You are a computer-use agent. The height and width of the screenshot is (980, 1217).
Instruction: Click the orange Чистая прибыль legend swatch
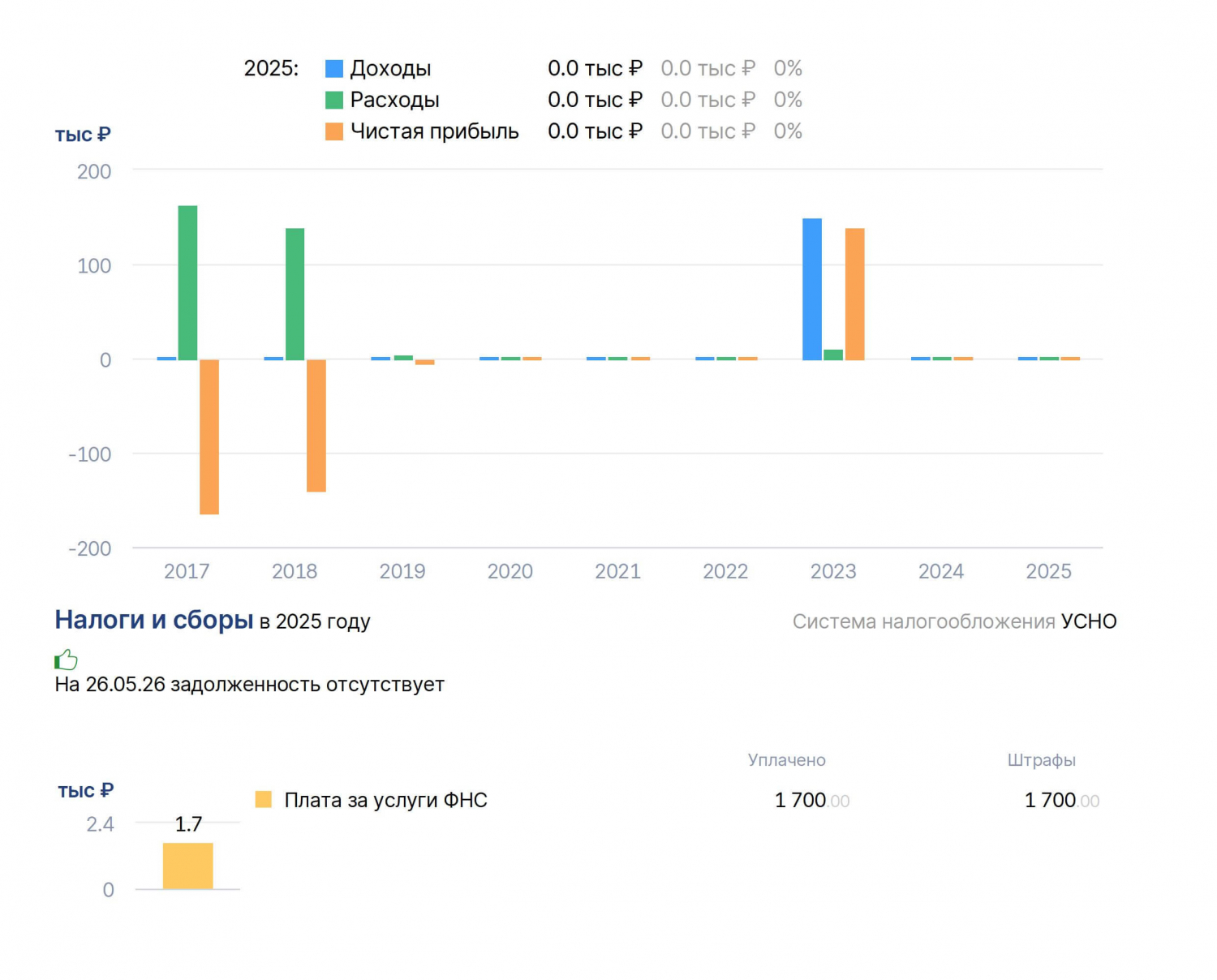(334, 131)
